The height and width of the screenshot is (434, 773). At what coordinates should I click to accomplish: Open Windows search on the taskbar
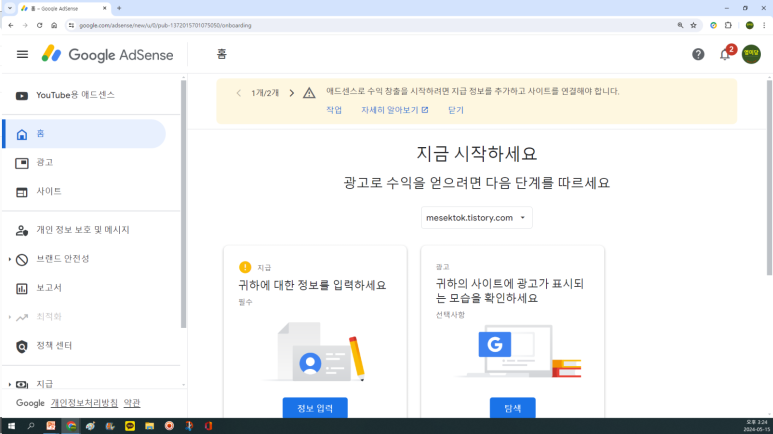tap(31, 426)
